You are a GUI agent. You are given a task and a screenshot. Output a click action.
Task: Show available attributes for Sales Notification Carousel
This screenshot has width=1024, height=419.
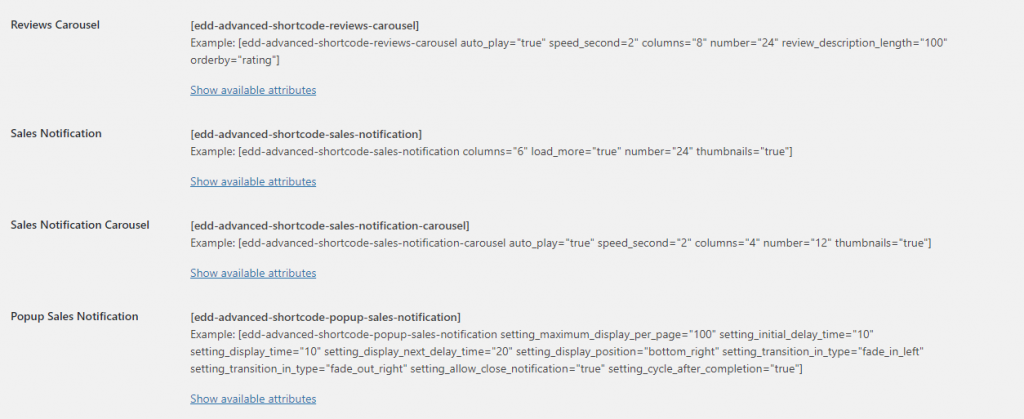tap(253, 273)
